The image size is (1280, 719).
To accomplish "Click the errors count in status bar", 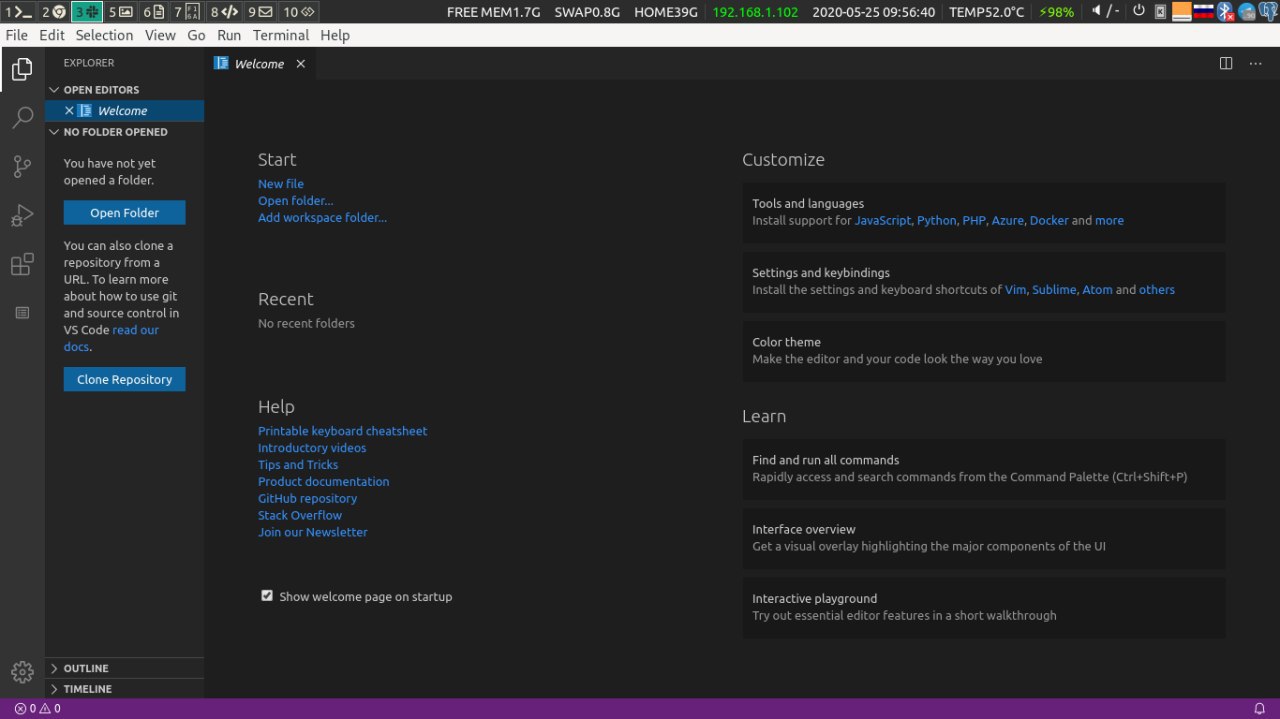I will point(26,708).
